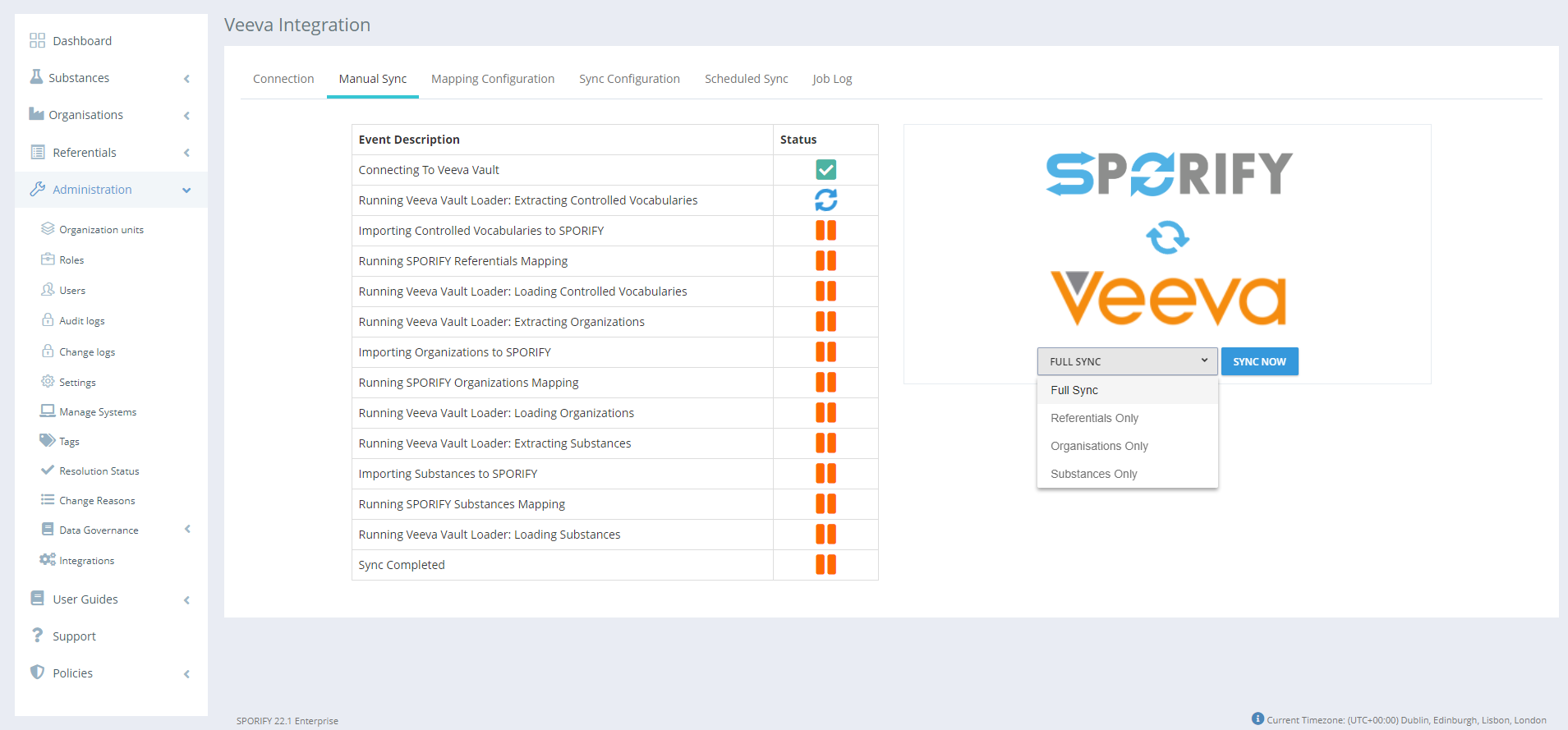The image size is (1568, 730).
Task: Open the FULL SYNC dropdown
Action: point(1127,361)
